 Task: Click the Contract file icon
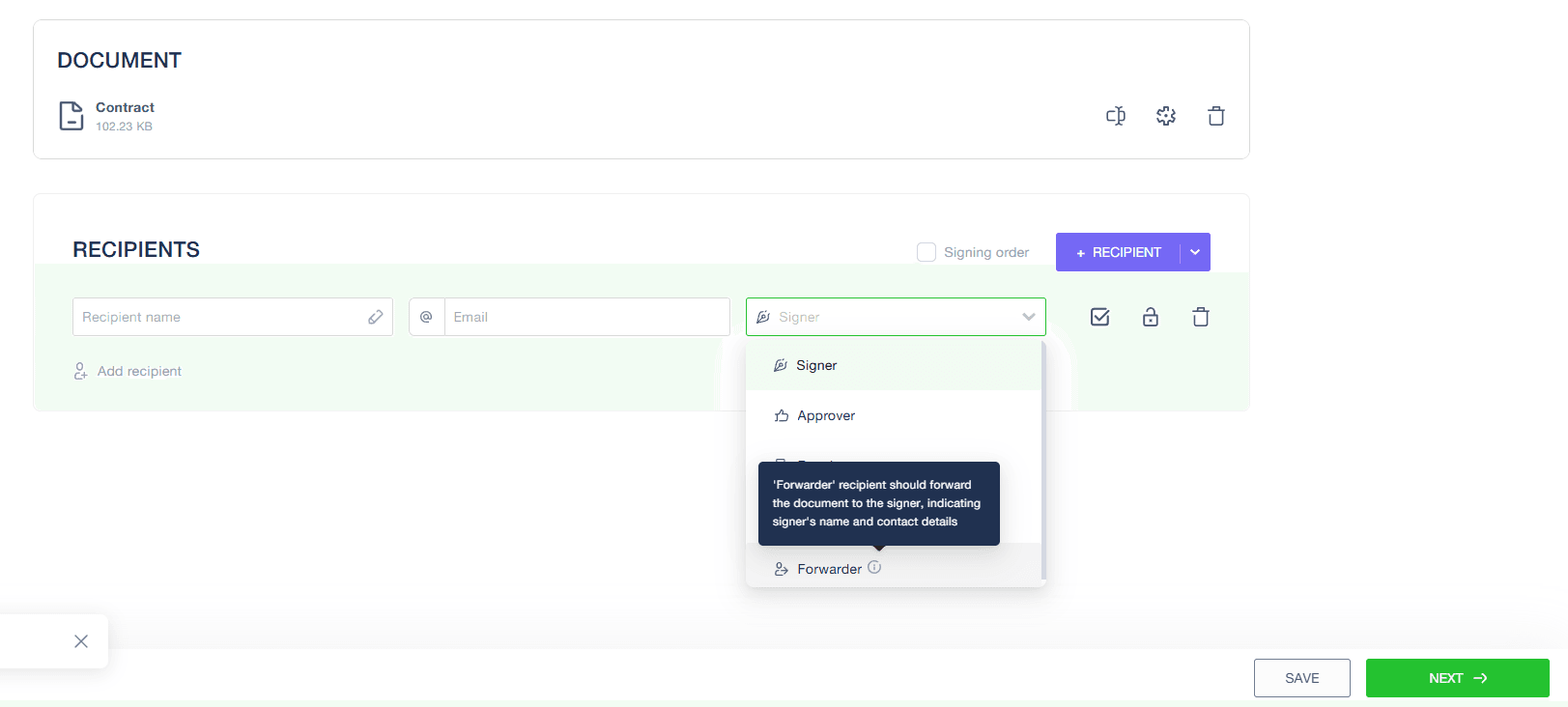71,116
